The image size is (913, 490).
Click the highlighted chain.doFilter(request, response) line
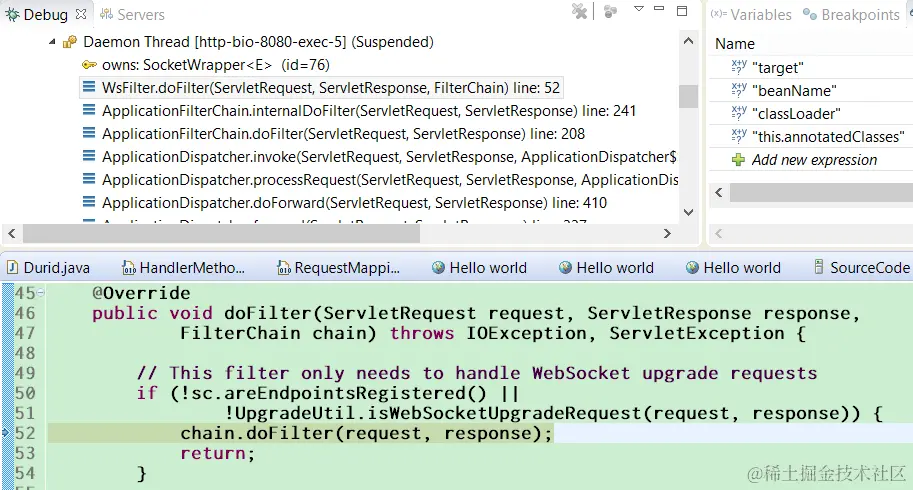point(366,434)
